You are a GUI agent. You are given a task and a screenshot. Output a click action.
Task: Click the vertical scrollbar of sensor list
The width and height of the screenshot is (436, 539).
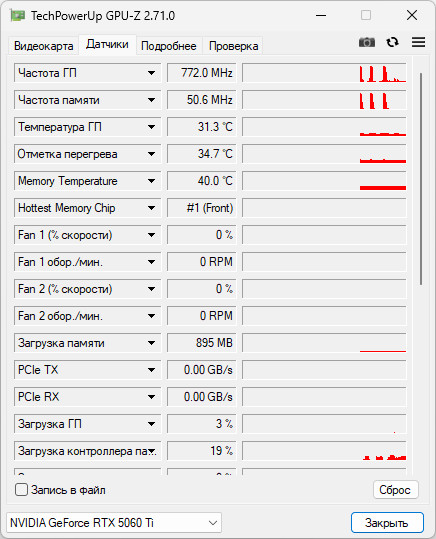[421, 179]
